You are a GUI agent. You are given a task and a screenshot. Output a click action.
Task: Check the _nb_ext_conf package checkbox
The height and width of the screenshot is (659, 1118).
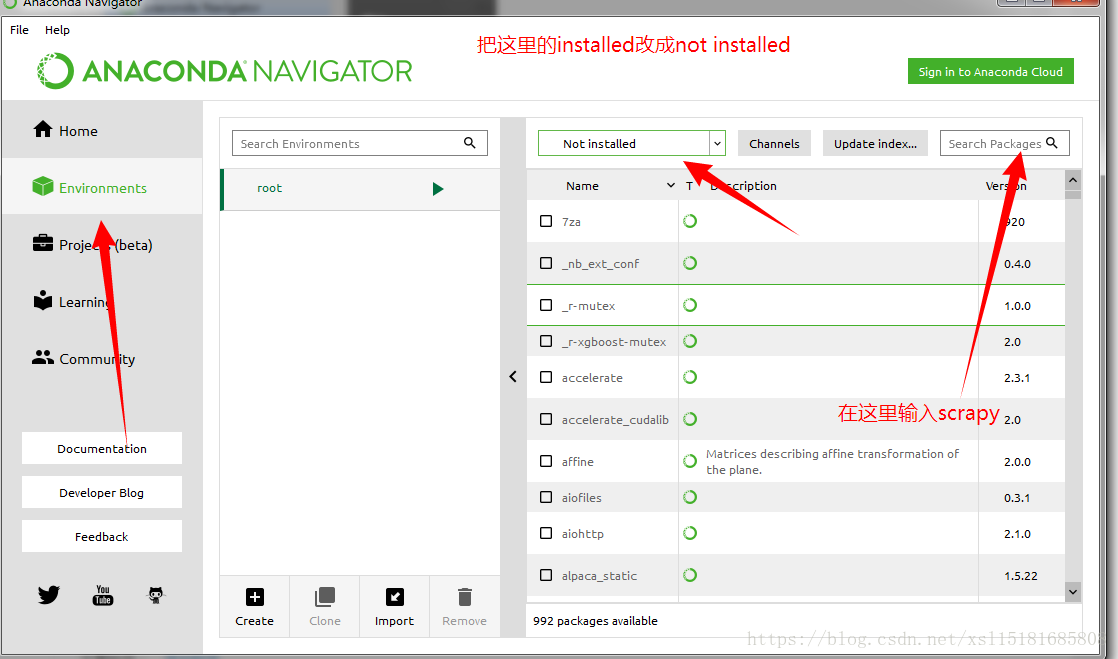pos(546,263)
